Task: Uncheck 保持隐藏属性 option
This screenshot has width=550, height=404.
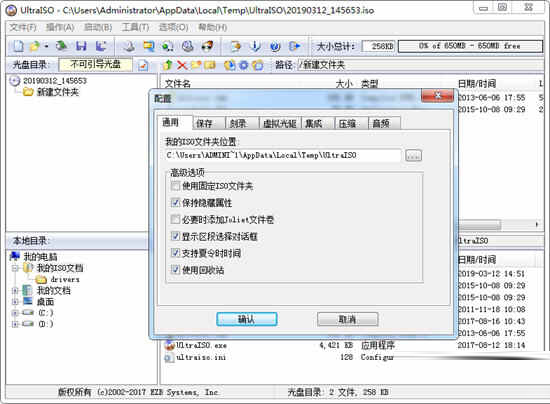Action: (175, 203)
